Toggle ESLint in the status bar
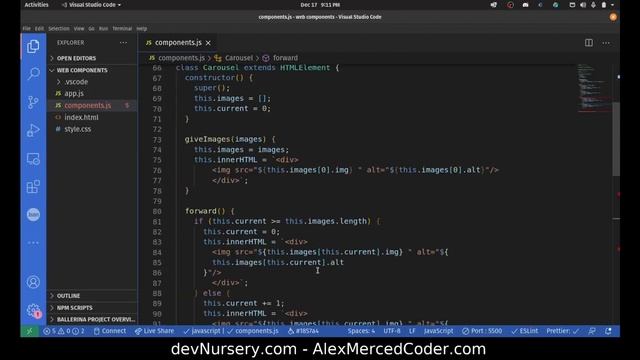The width and height of the screenshot is (640, 360). [525, 331]
